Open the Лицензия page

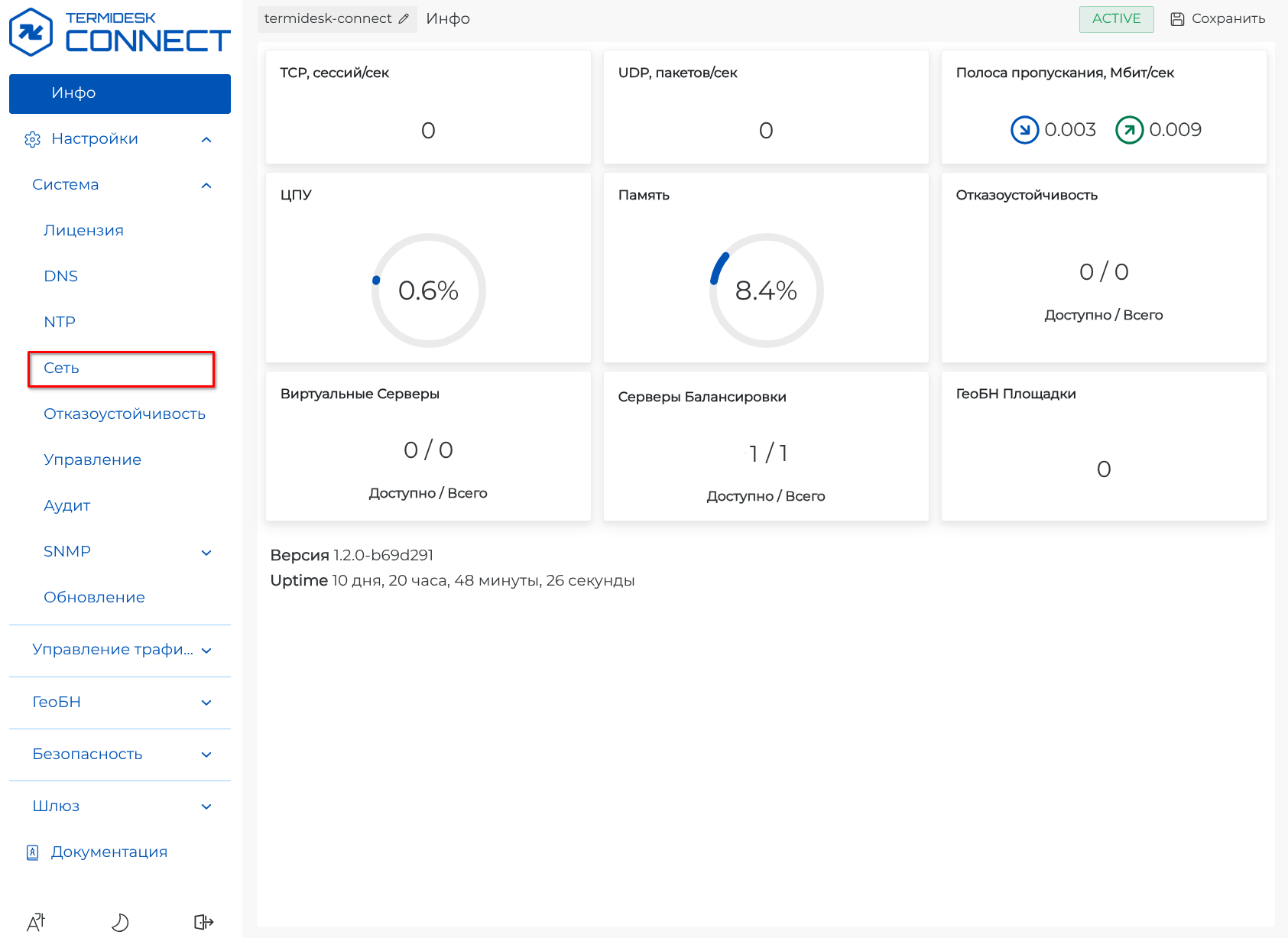tap(83, 231)
